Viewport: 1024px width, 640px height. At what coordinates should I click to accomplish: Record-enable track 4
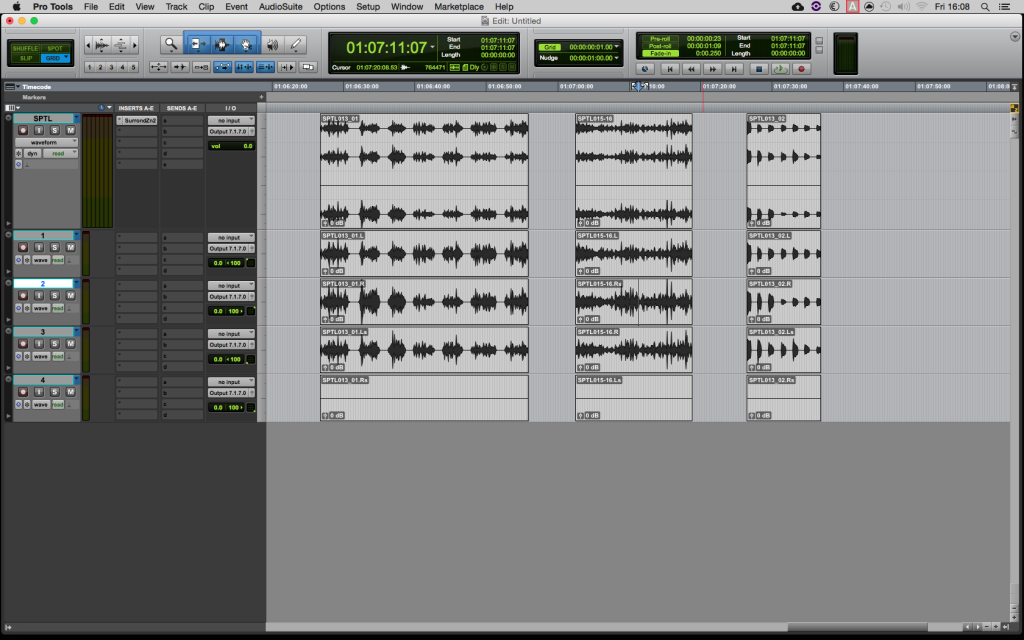[x=23, y=392]
